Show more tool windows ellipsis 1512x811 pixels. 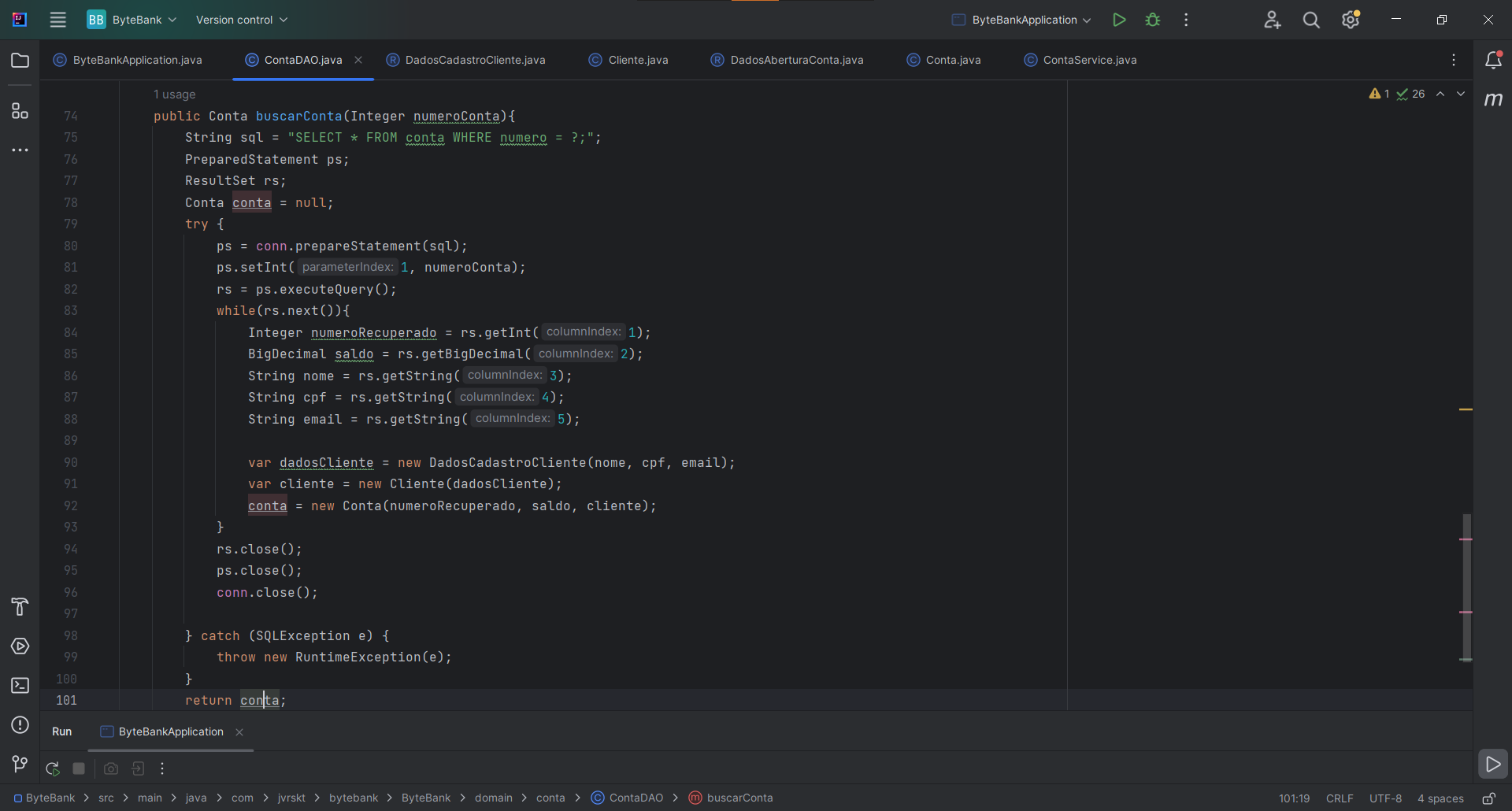20,150
